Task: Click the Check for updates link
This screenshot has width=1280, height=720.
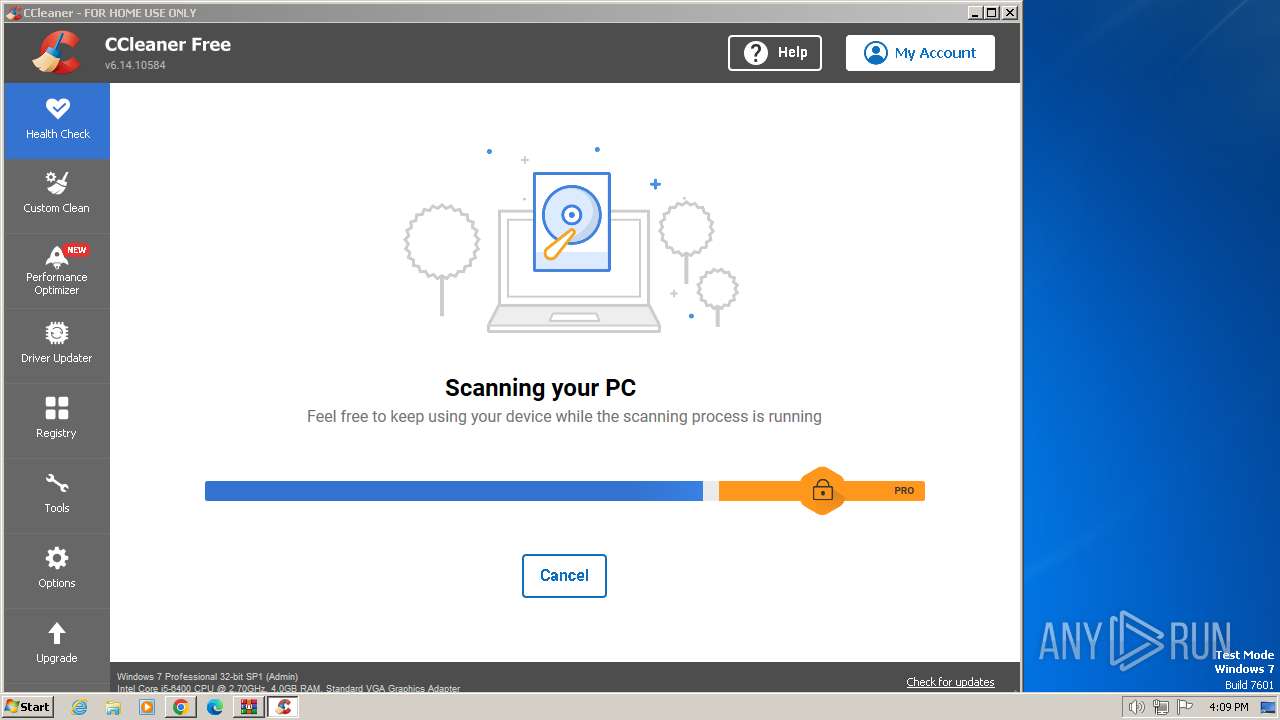Action: [x=950, y=682]
